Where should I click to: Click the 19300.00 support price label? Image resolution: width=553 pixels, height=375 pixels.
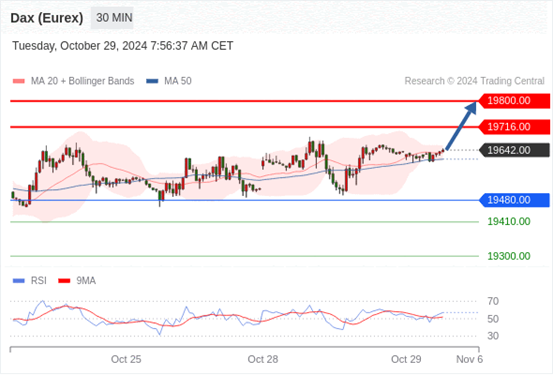coord(509,256)
